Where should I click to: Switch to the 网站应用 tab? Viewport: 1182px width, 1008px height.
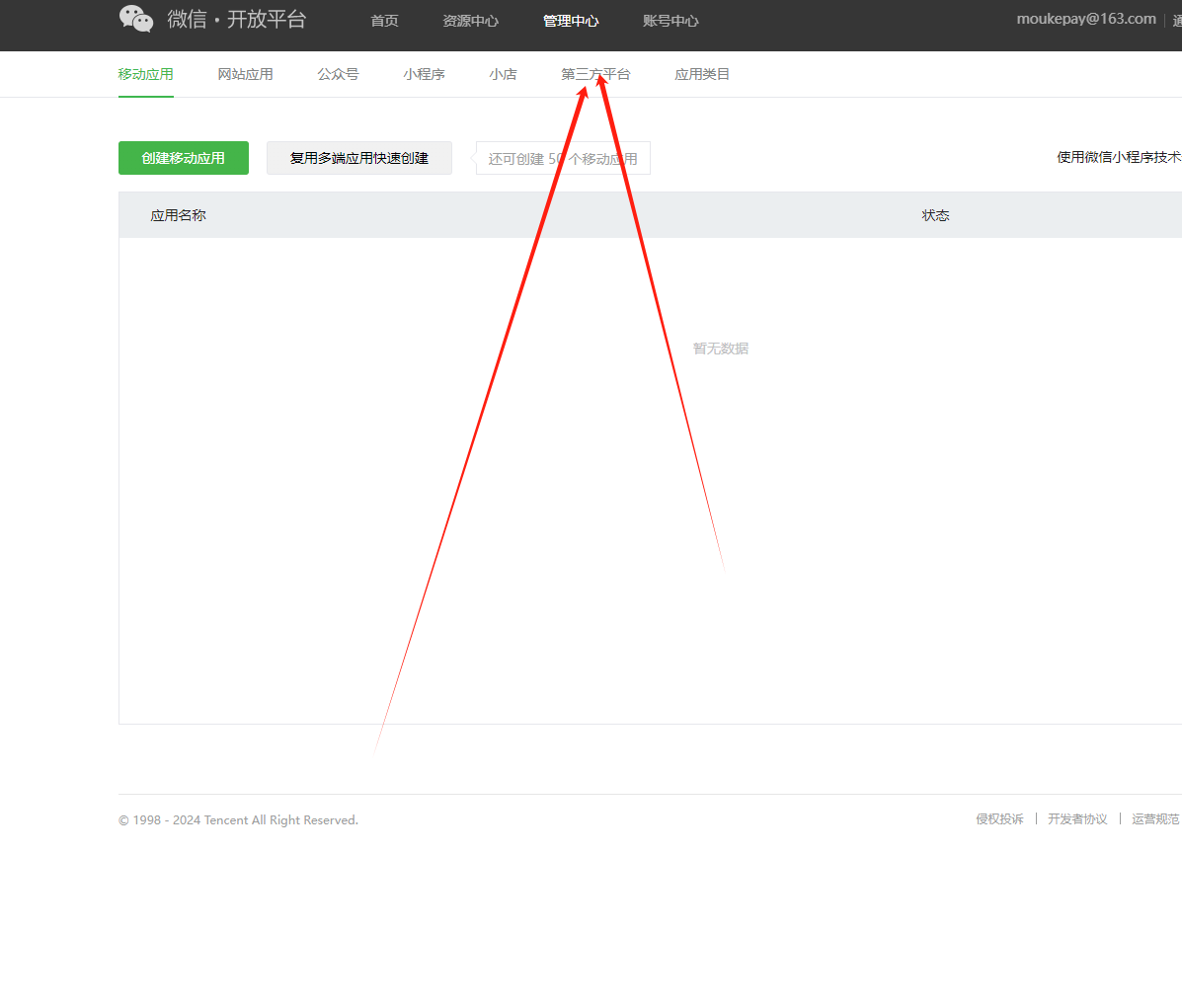tap(245, 74)
